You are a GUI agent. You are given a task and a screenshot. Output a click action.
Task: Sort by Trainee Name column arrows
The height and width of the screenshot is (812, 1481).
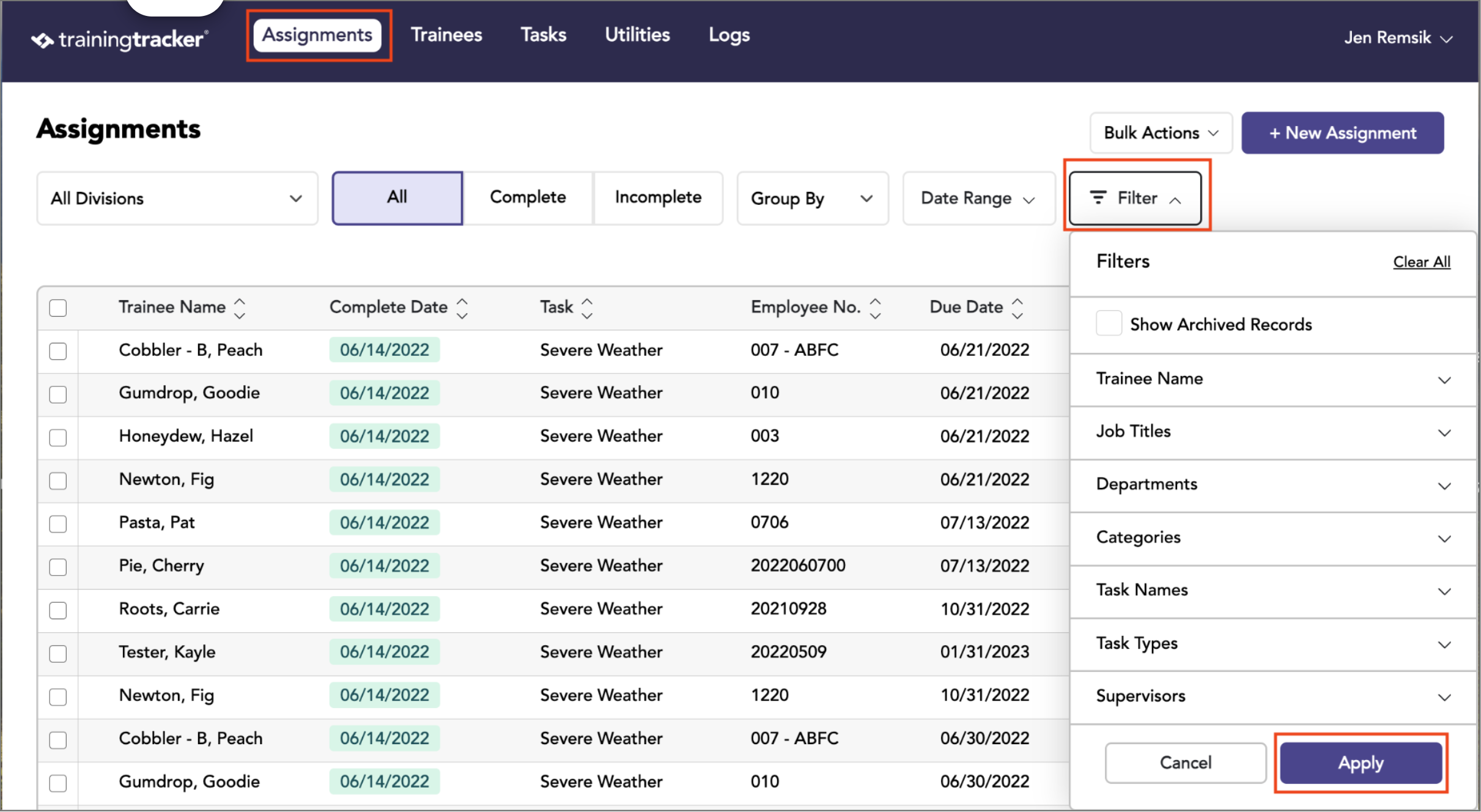(240, 308)
